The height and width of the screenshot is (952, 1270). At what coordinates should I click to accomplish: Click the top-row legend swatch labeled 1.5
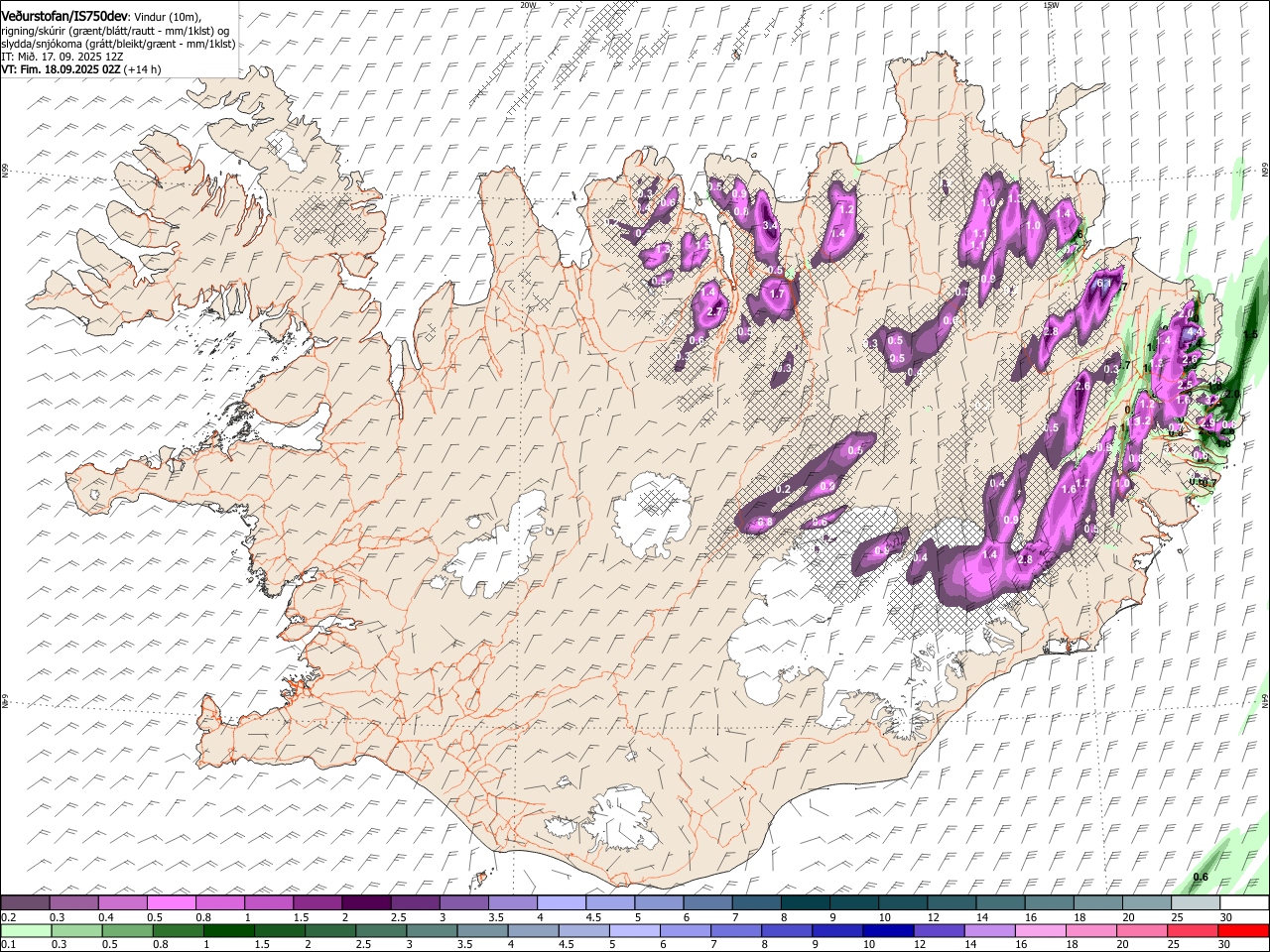pos(317,903)
